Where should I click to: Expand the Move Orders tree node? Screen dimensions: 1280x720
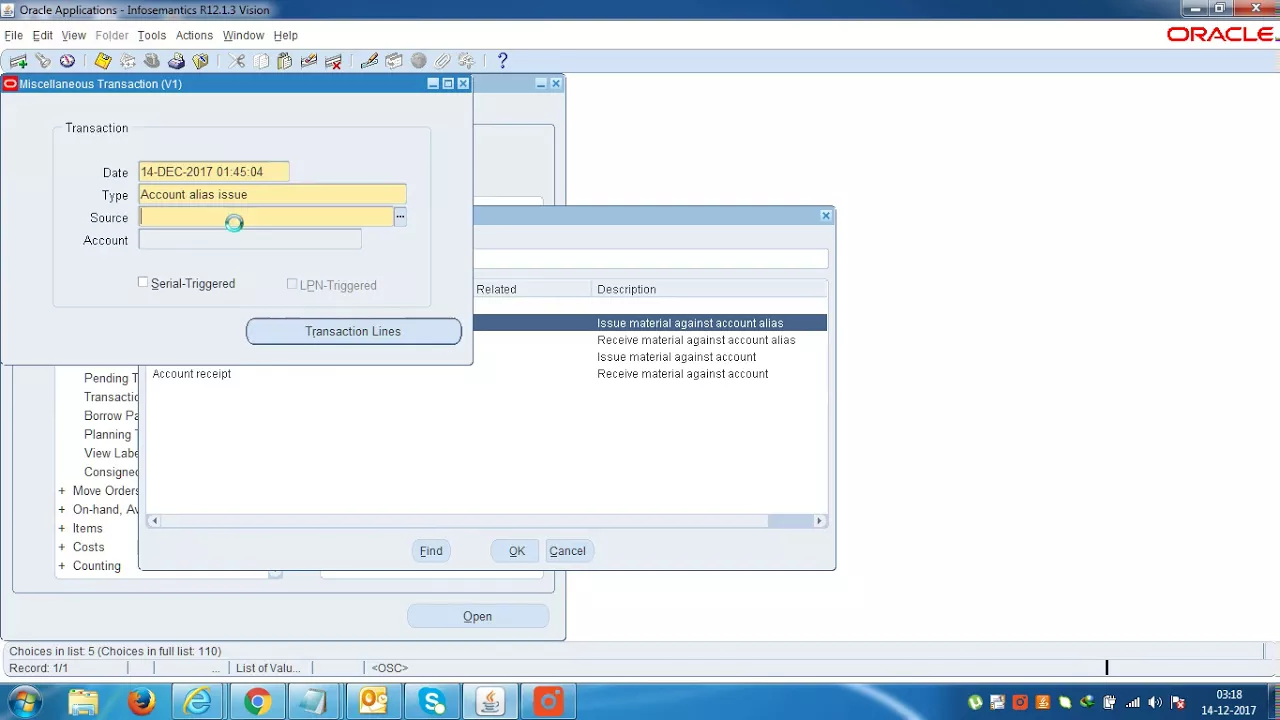tap(62, 491)
